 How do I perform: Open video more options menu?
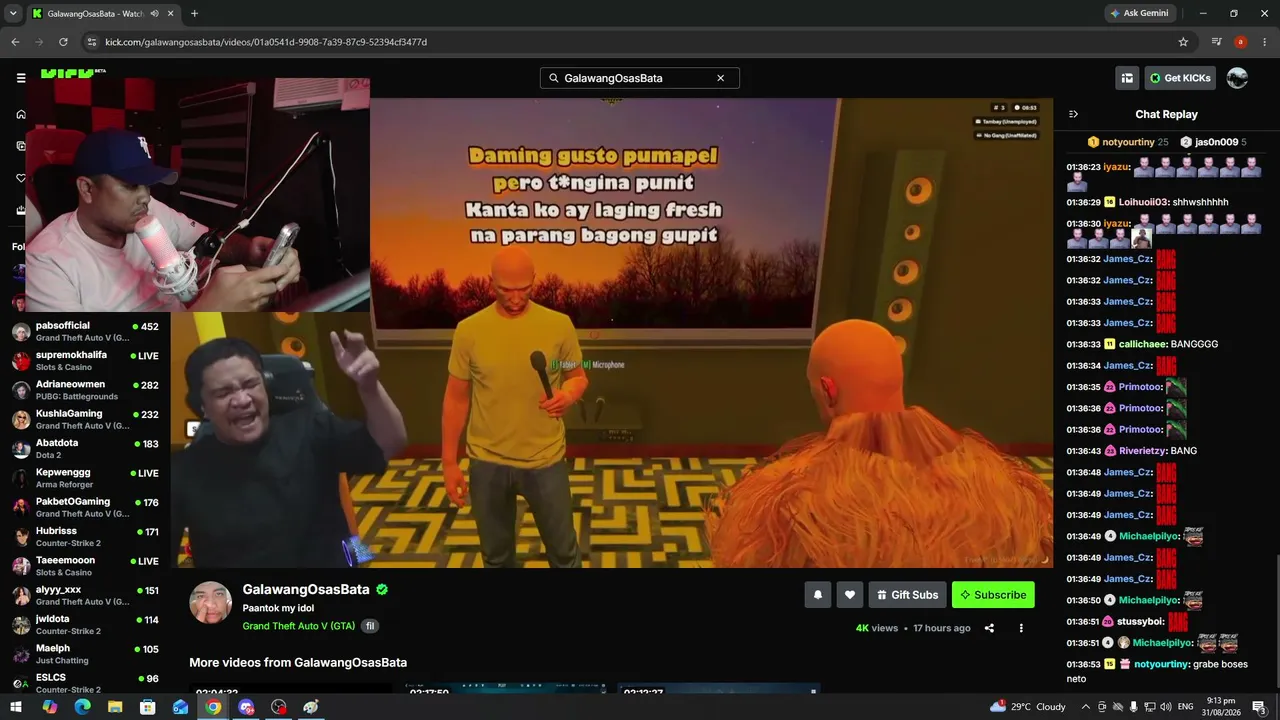pos(1021,628)
